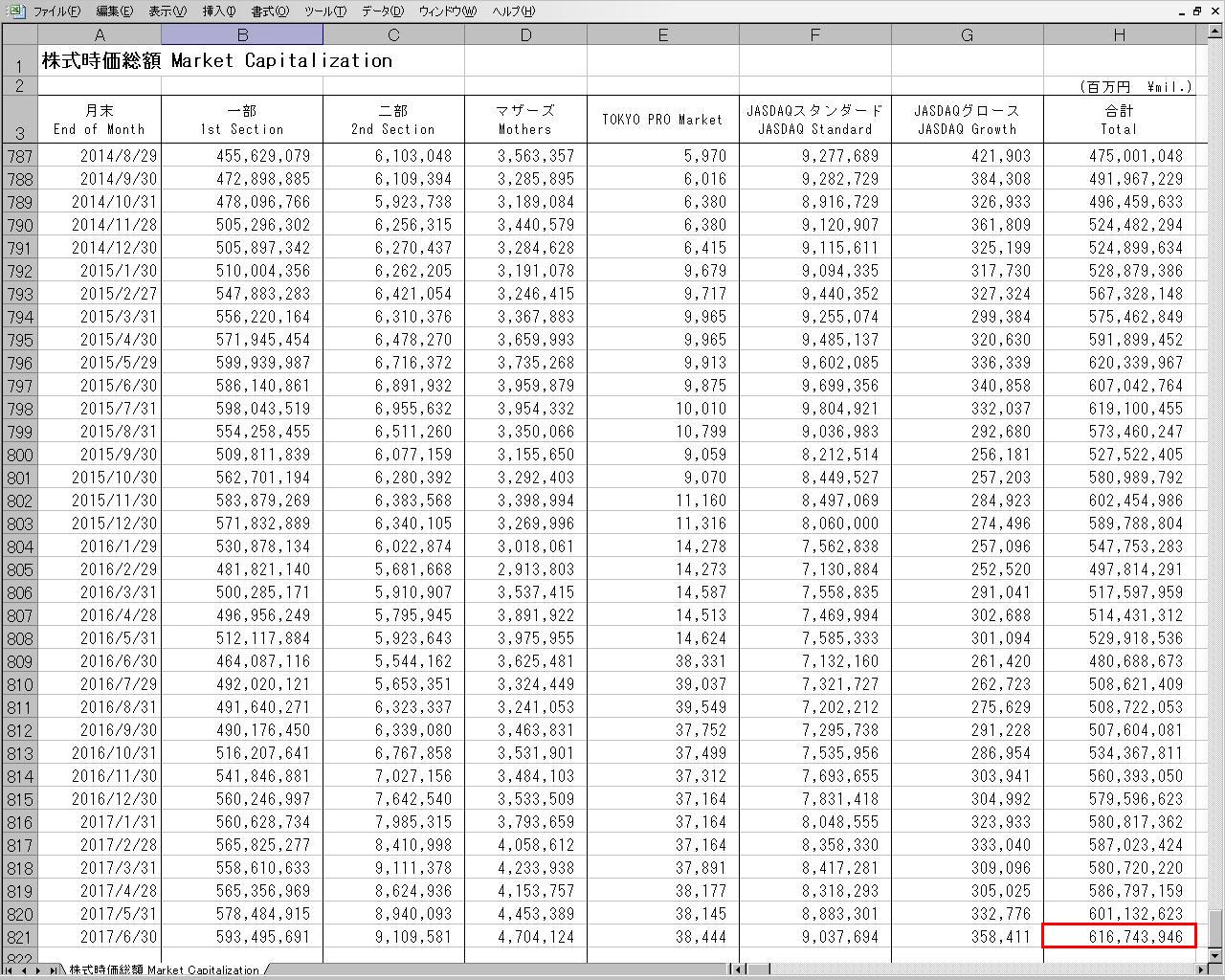Select column H header
1225x980 pixels.
click(x=1120, y=35)
